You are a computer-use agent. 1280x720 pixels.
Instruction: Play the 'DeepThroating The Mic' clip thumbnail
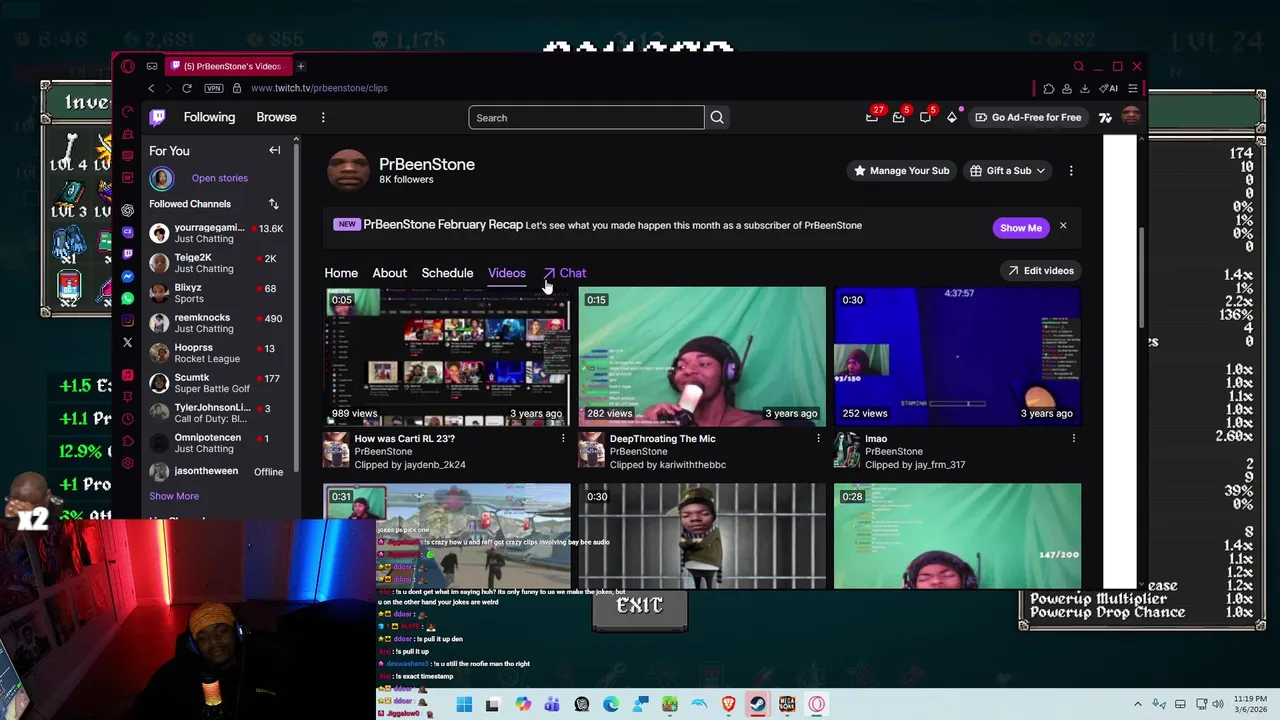tap(702, 356)
